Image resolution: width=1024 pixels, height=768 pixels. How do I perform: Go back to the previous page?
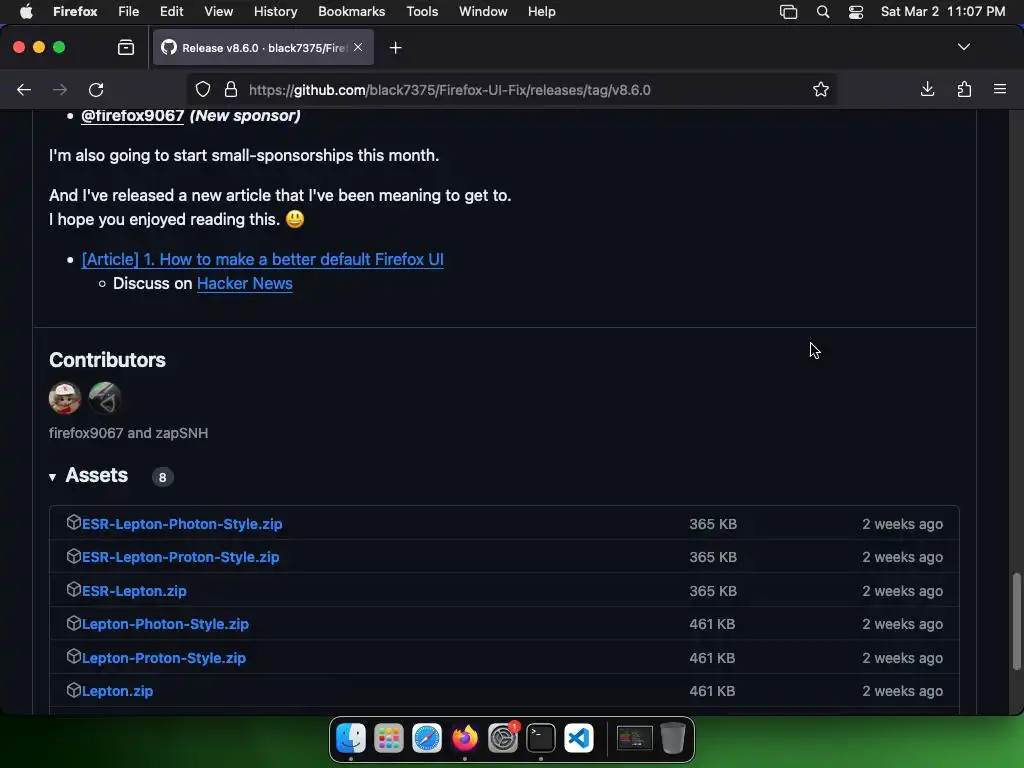(24, 90)
